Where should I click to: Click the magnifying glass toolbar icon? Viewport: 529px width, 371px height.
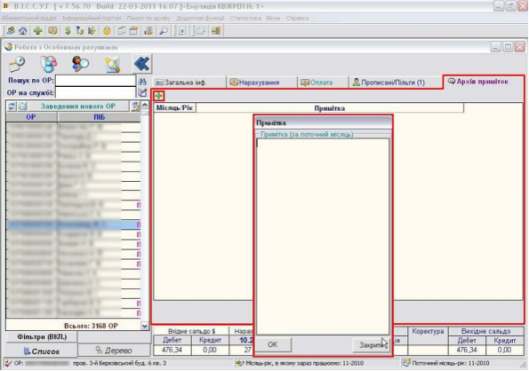(164, 31)
